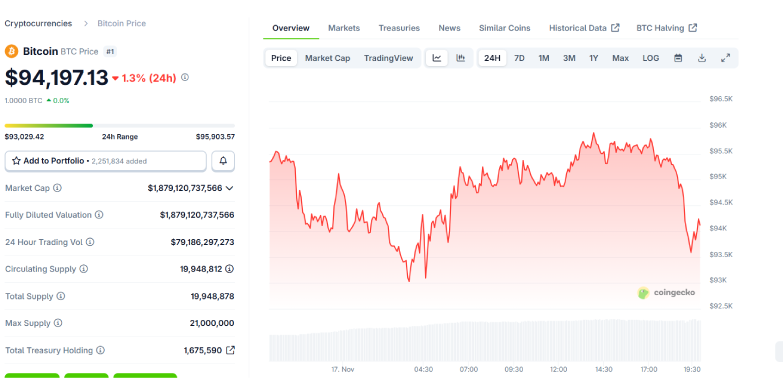Click the $94,197.13 price text
783x388 pixels.
[x=56, y=78]
